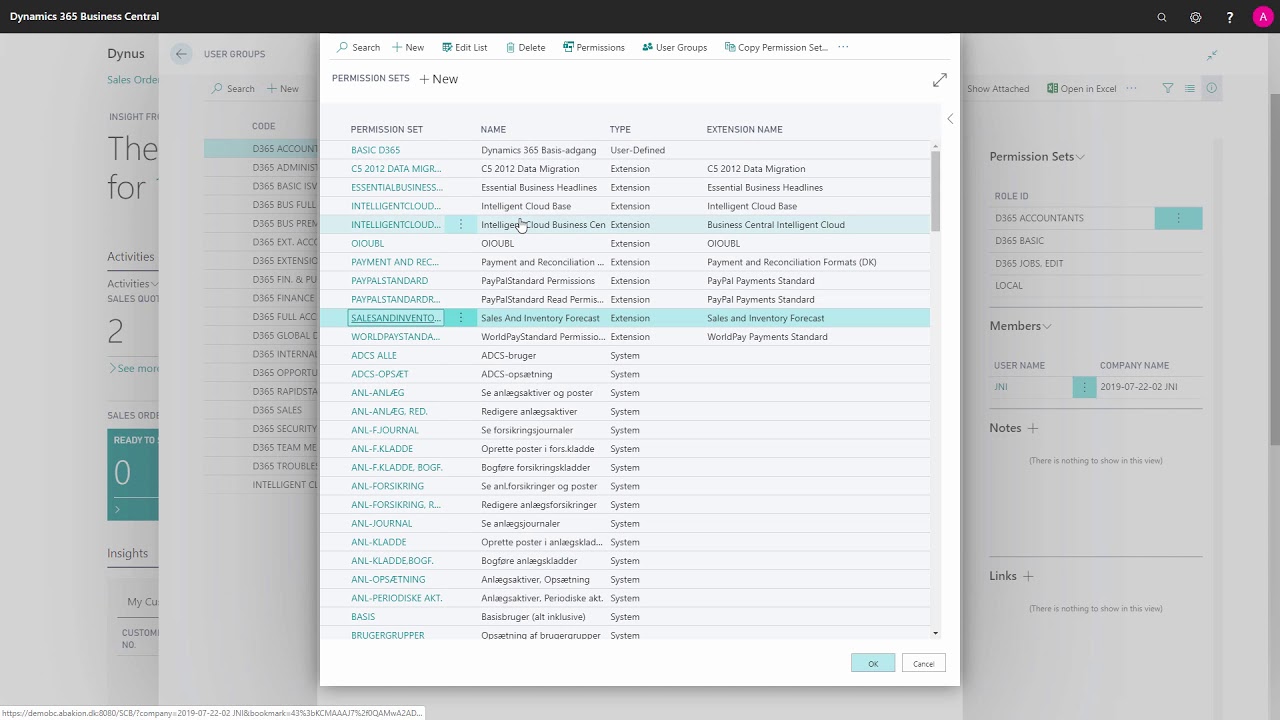Sort by the Extension Name column header
Screen dimensions: 1280x720
[x=744, y=129]
